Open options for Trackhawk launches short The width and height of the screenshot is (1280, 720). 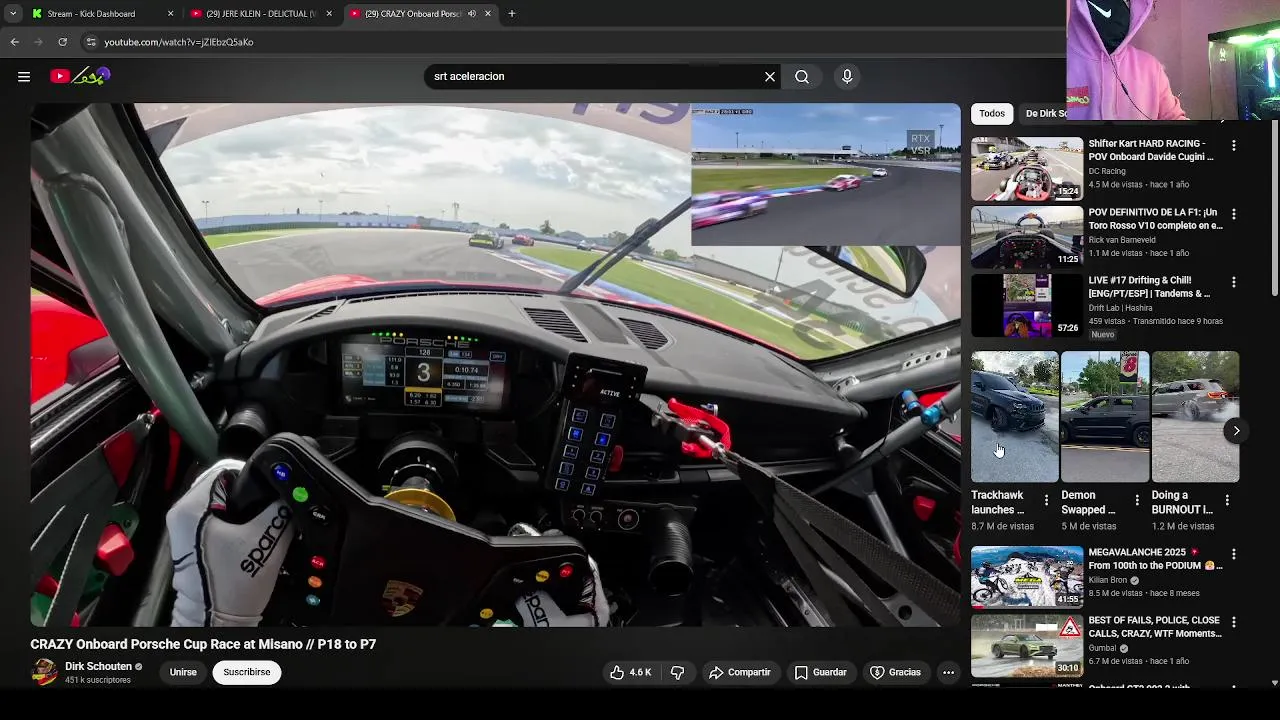1046,500
